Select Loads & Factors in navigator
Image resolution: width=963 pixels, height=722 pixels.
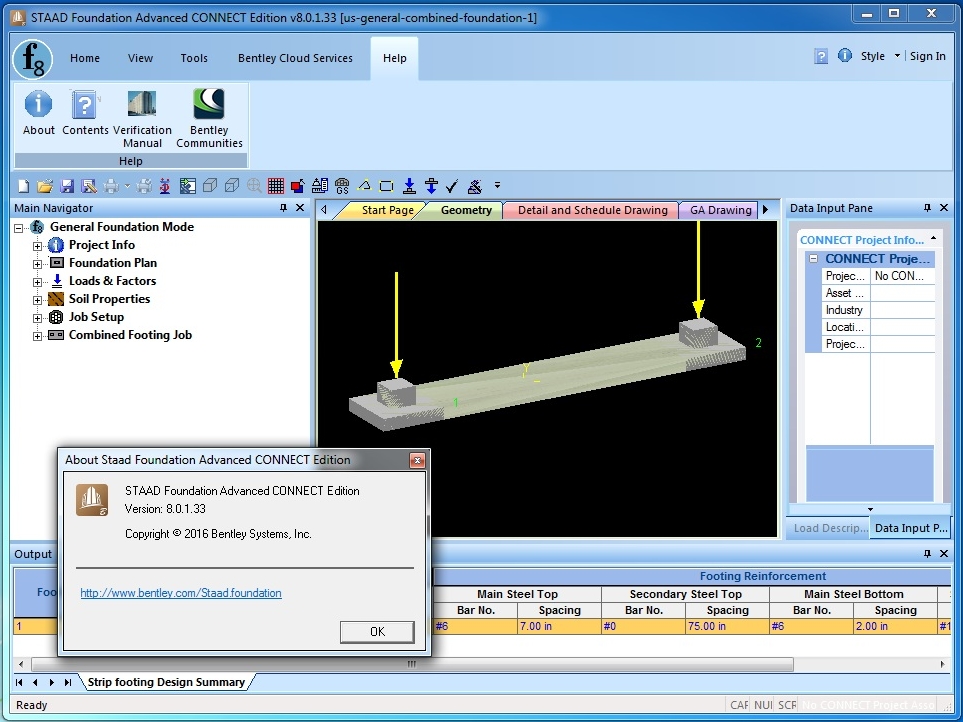tap(112, 281)
